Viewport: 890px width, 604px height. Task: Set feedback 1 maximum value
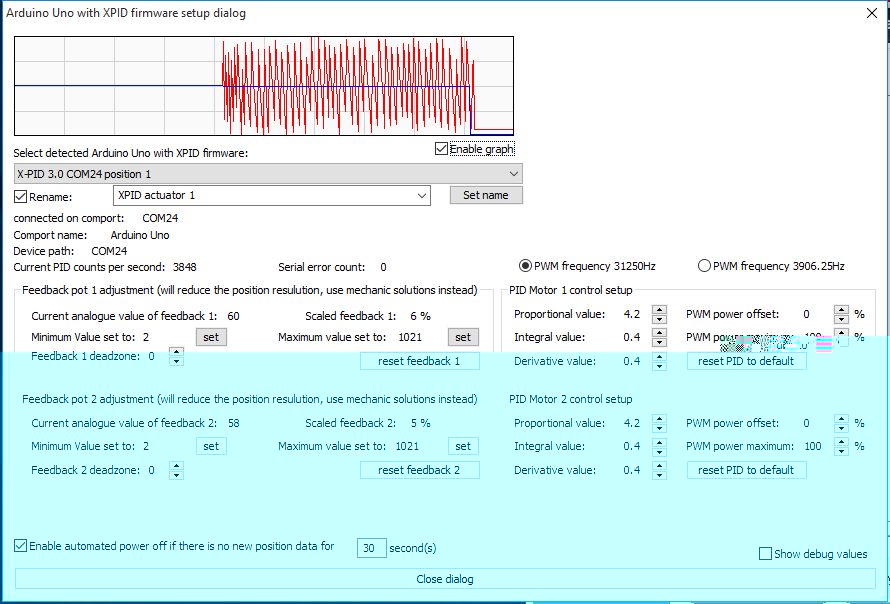[x=463, y=338]
